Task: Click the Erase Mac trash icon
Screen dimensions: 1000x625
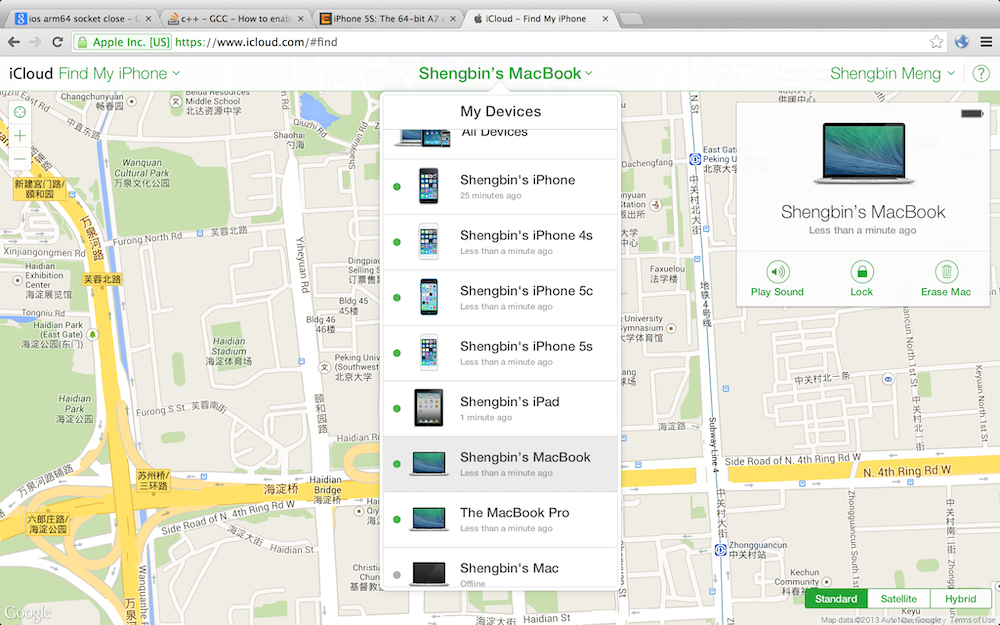Action: coord(946,272)
